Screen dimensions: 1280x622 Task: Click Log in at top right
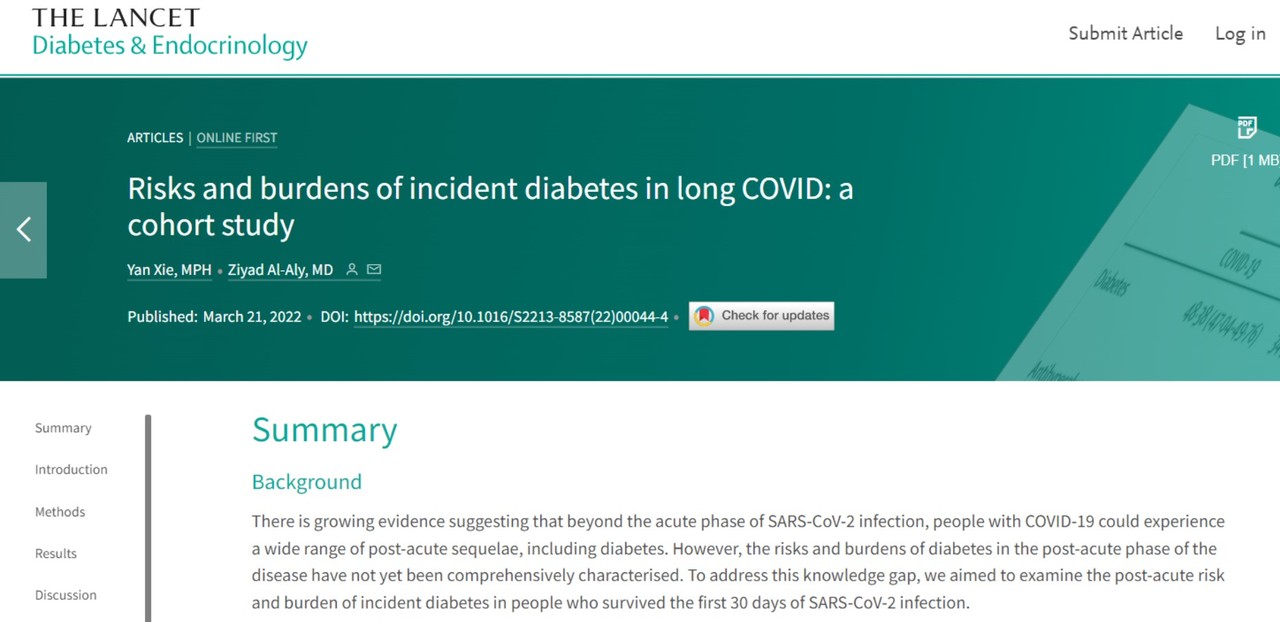1240,33
